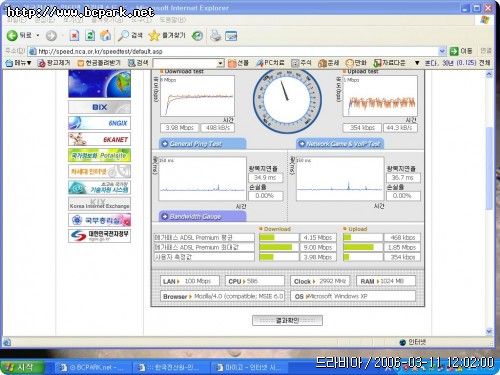This screenshot has width=500, height=375.
Task: Select the Network Game & VoIP Test tab
Action: pos(340,144)
